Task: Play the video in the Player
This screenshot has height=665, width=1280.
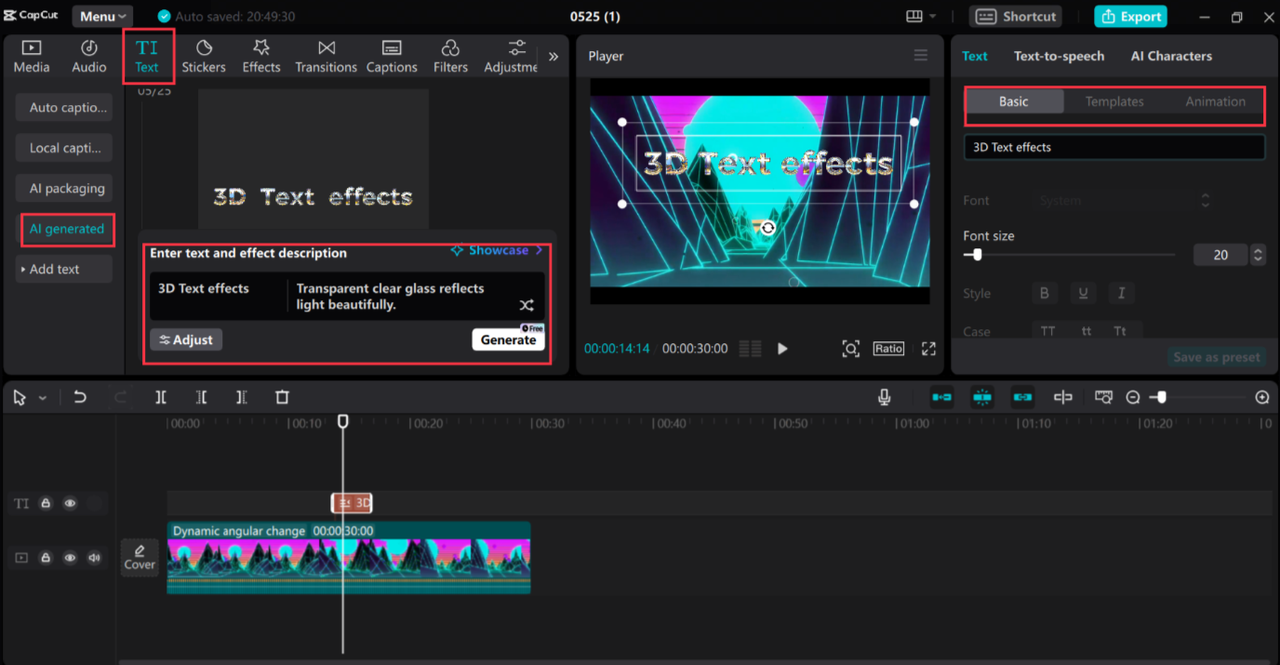Action: click(x=783, y=348)
